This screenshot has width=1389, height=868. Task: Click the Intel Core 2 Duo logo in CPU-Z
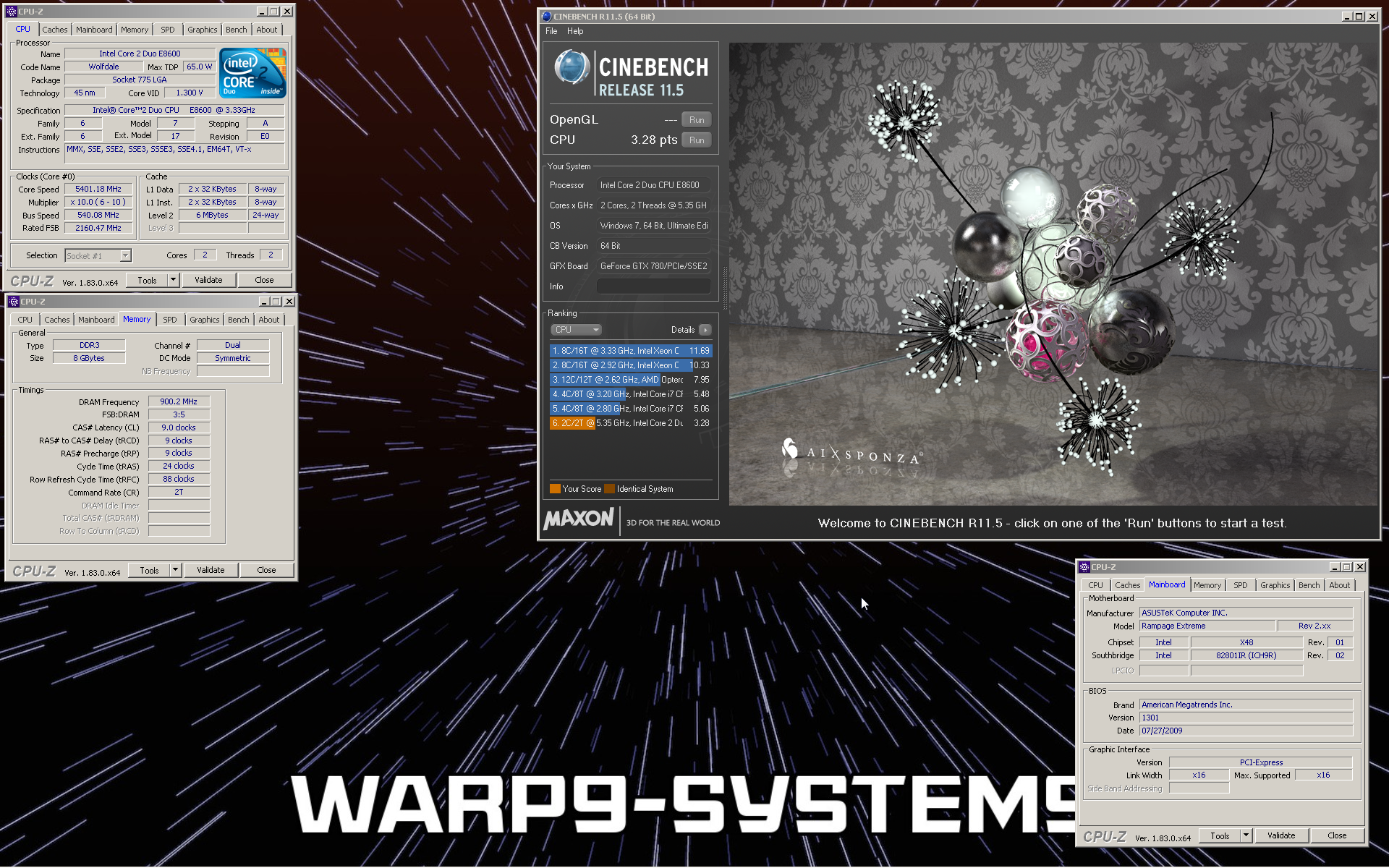pos(252,73)
